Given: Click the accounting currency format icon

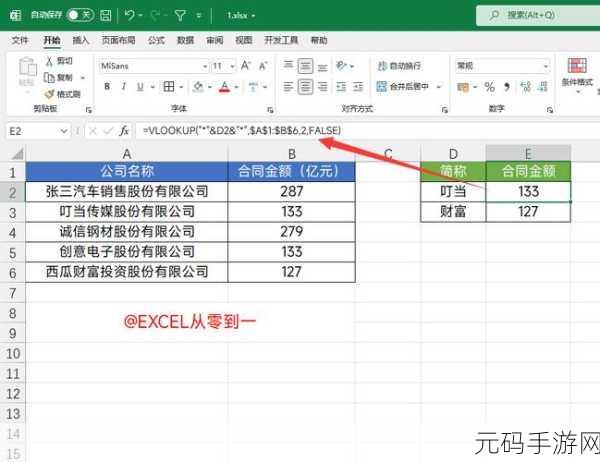Looking at the screenshot, I should pos(463,87).
